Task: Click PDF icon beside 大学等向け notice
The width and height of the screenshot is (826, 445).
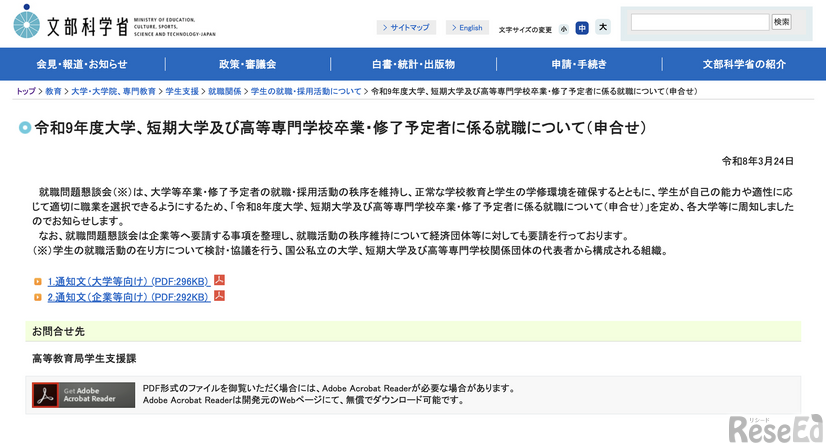Action: point(219,280)
